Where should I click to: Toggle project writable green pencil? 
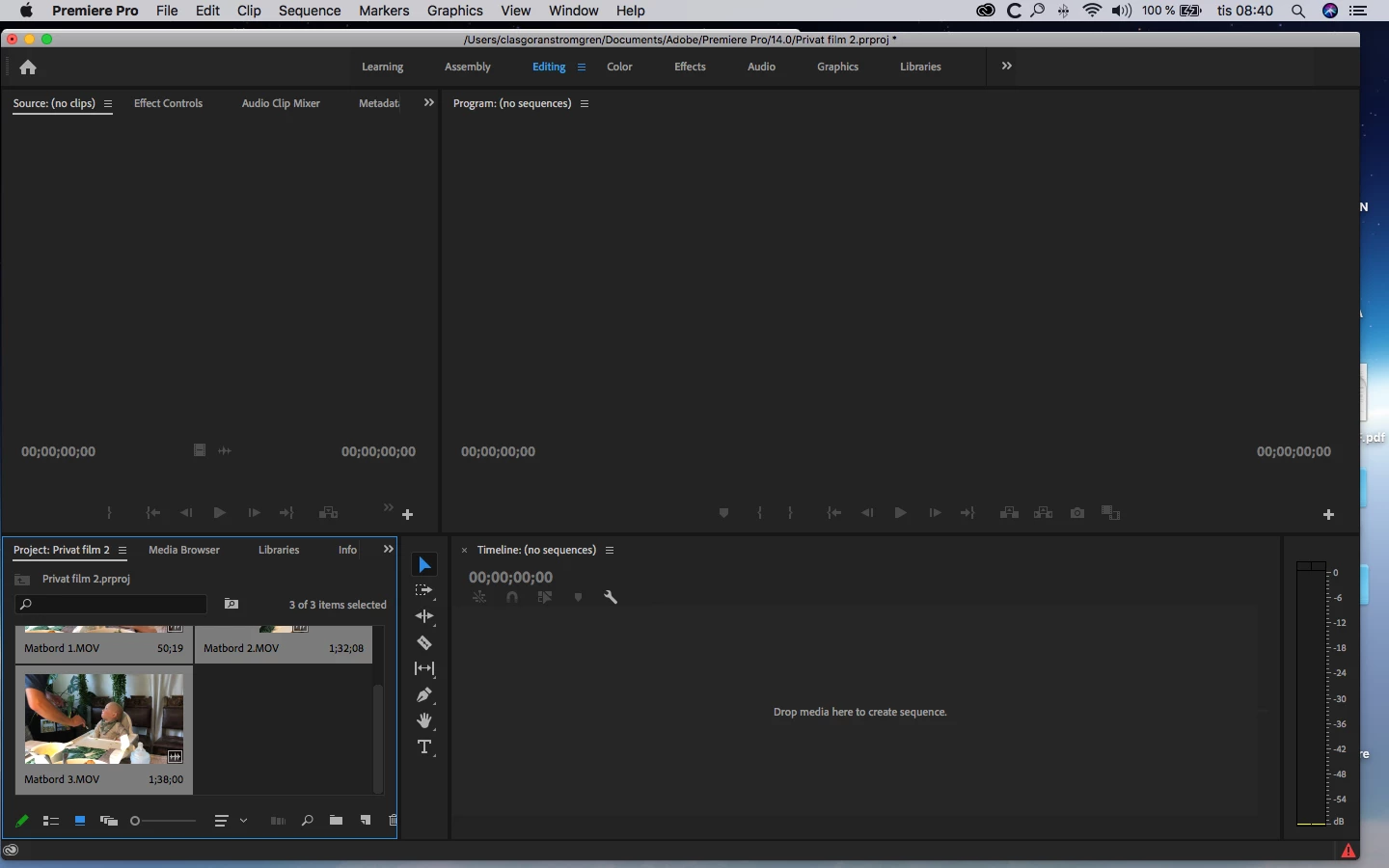click(21, 821)
